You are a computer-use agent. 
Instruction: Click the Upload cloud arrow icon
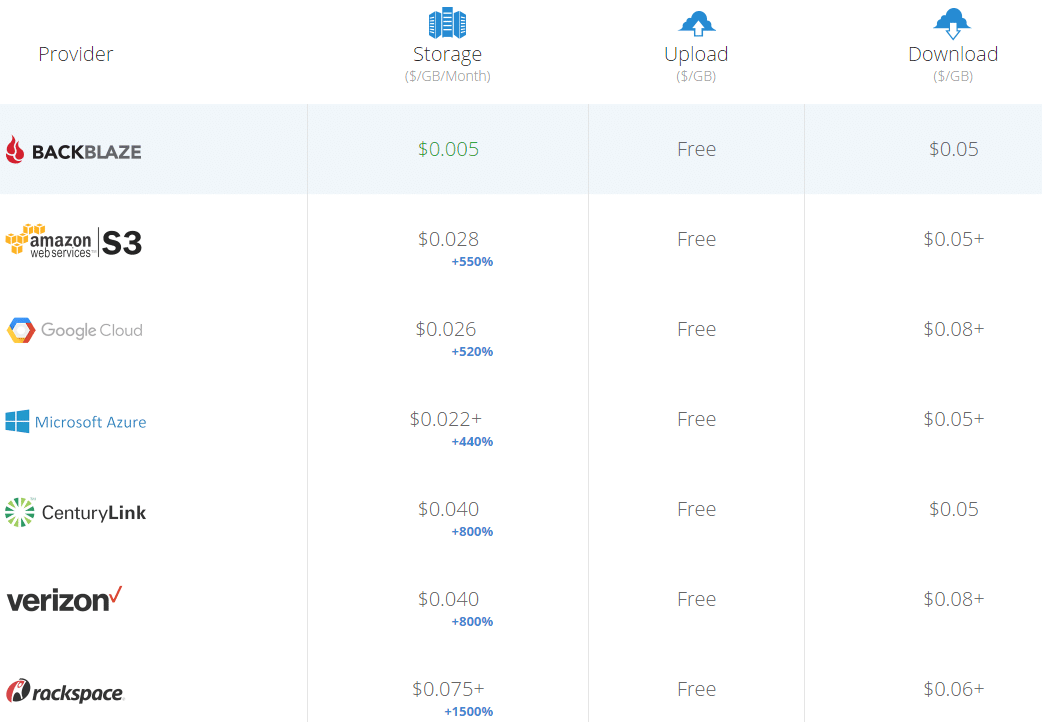coord(696,23)
